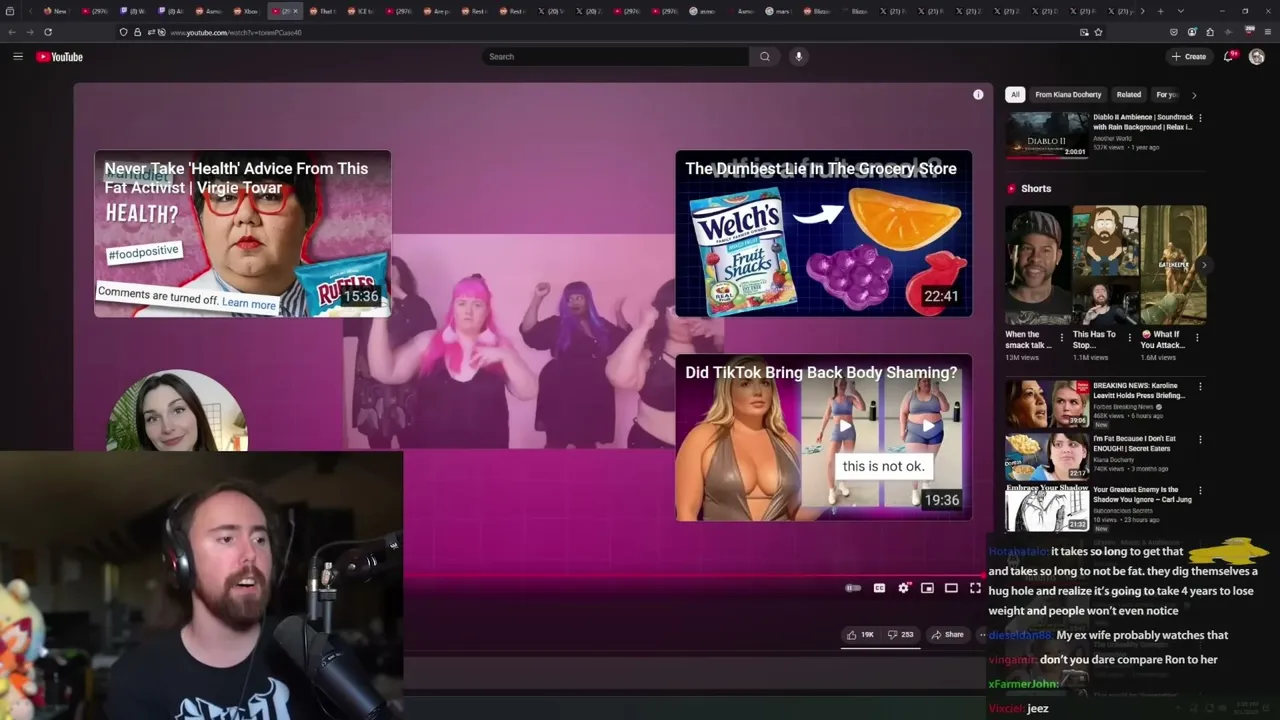This screenshot has height=720, width=1280.
Task: Focus the YouTube search field
Action: pyautogui.click(x=615, y=57)
